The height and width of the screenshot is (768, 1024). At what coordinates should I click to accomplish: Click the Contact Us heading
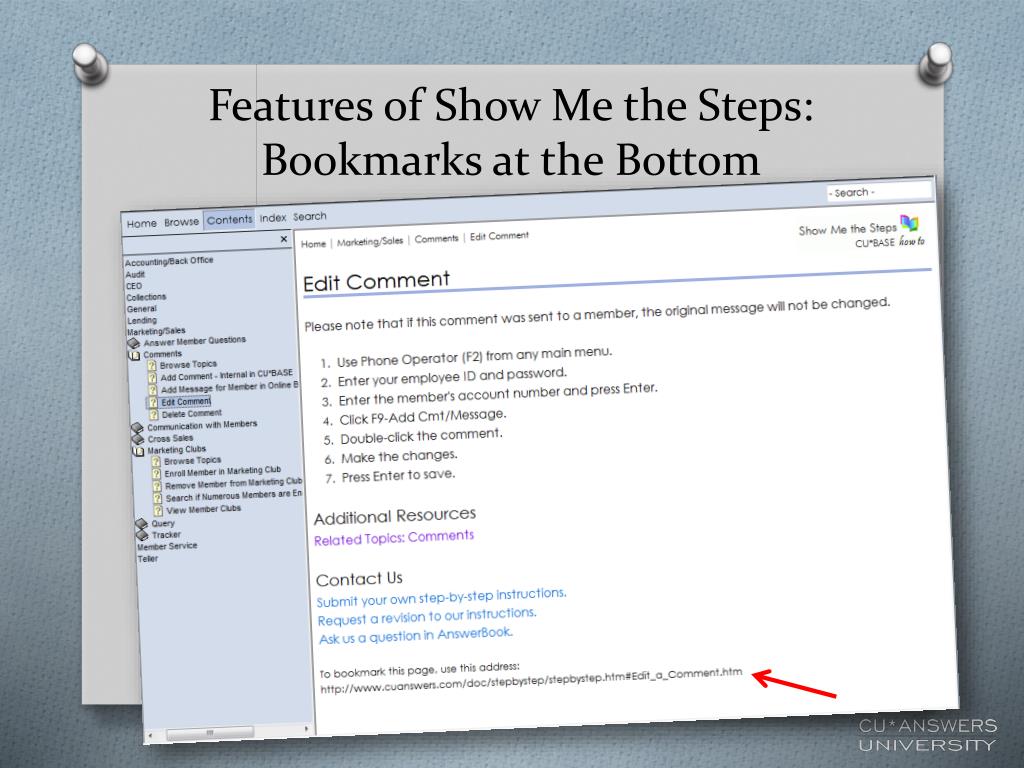[x=359, y=579]
